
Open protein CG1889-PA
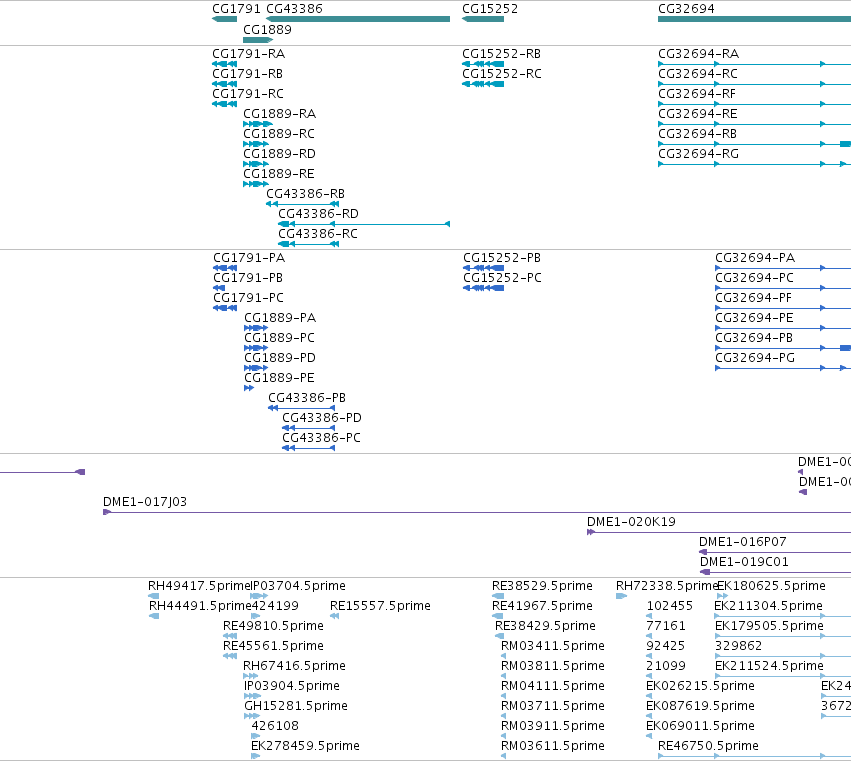[x=280, y=318]
